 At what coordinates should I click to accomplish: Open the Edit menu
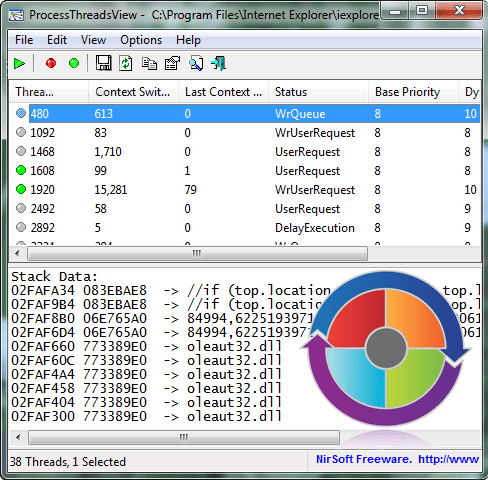(57, 40)
